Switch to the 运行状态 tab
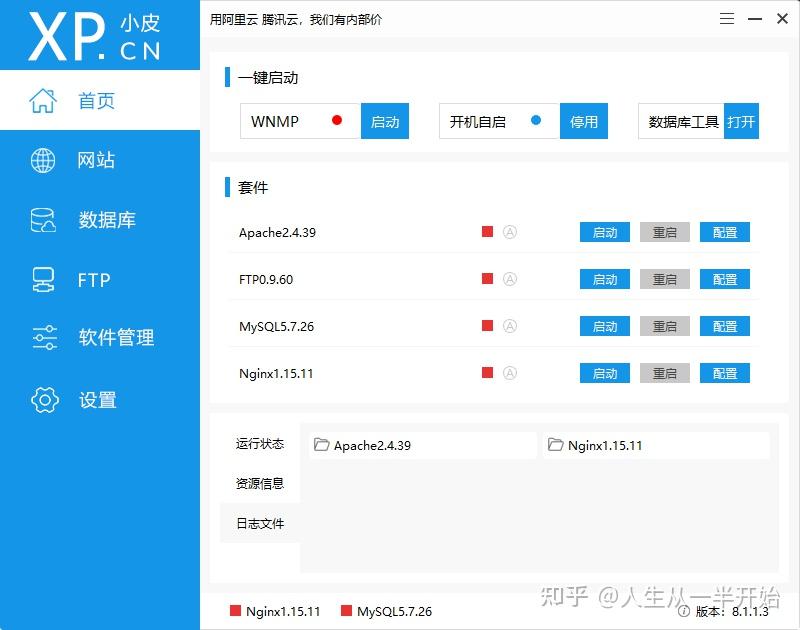Screen dimensions: 800x630 (259, 443)
